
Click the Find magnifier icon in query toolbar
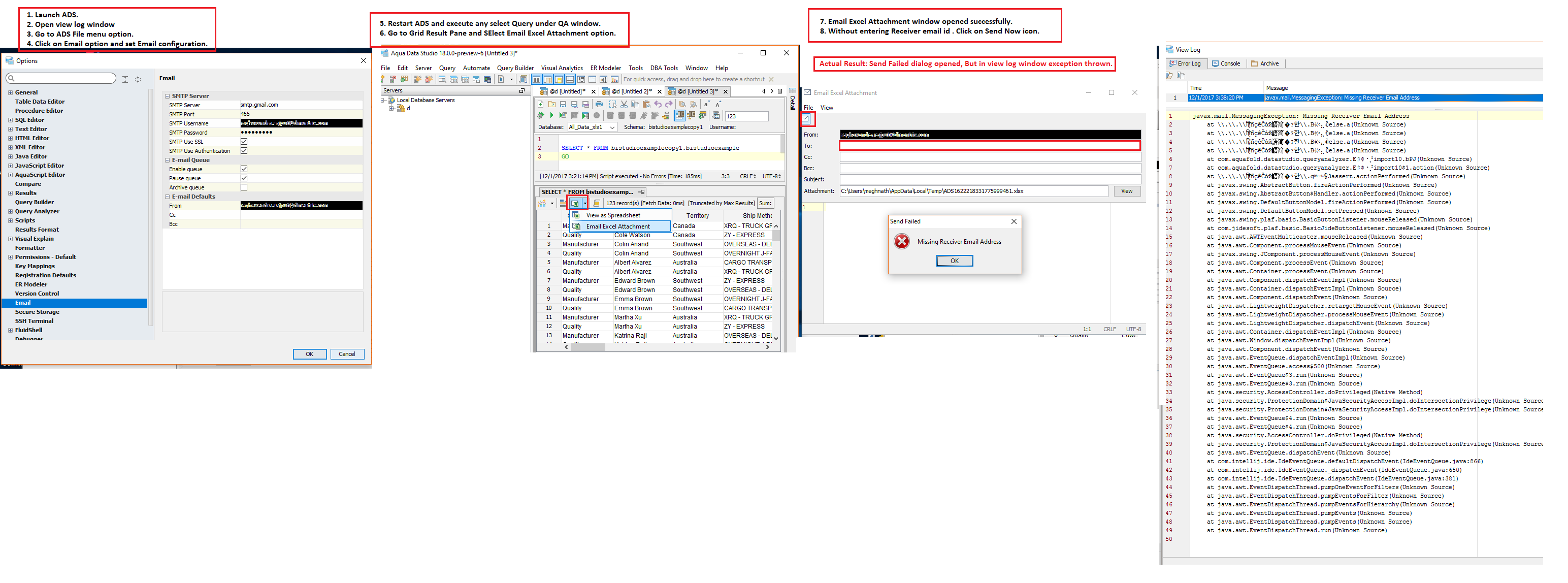(683, 105)
